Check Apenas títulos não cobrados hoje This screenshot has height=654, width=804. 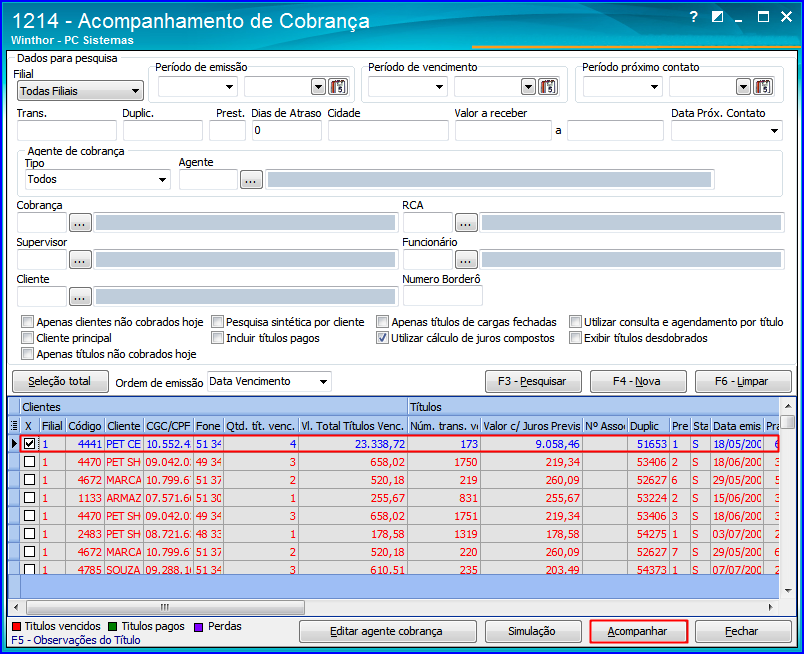coord(28,353)
